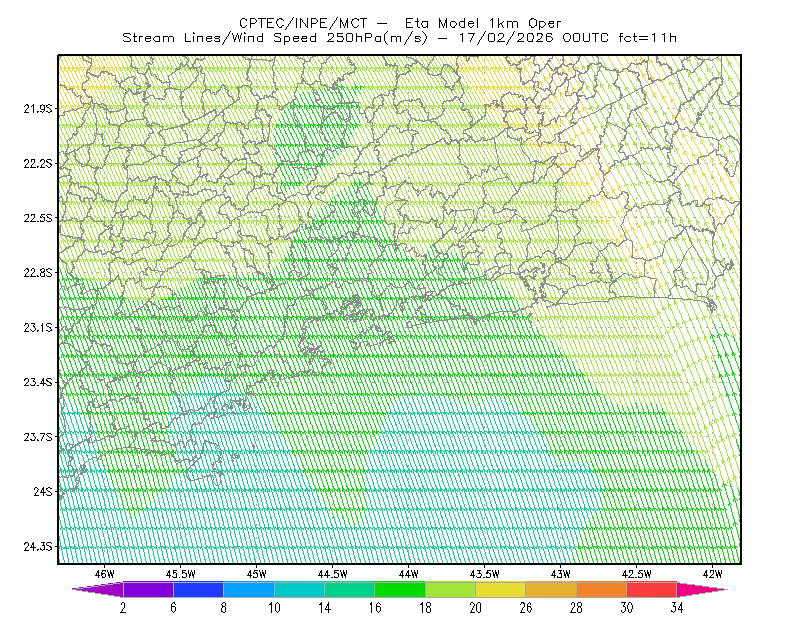The height and width of the screenshot is (618, 800).
Task: Click the purple 2-6 color swatch
Action: (x=148, y=589)
